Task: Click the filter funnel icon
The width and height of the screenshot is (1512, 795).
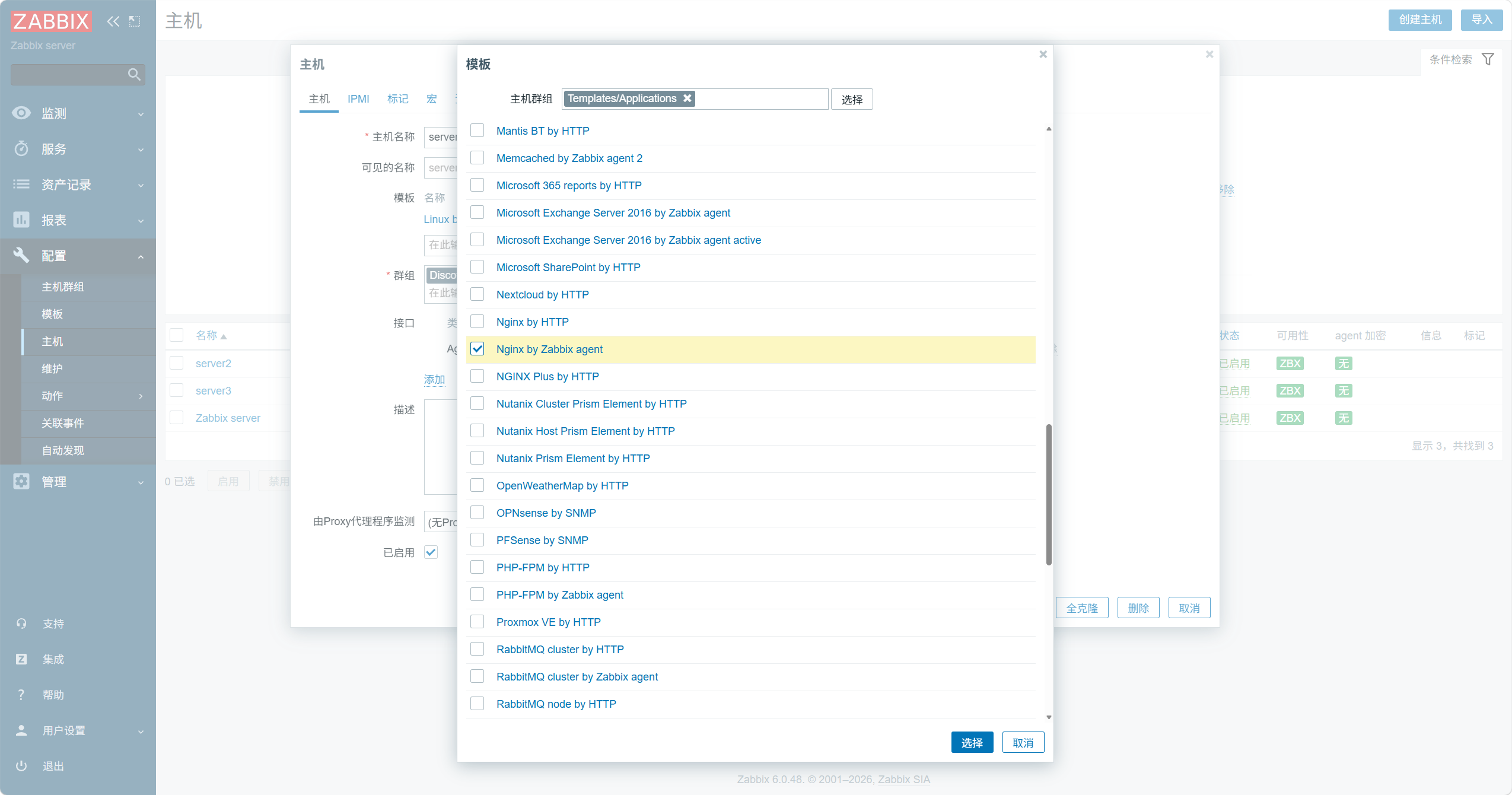Action: pos(1488,59)
